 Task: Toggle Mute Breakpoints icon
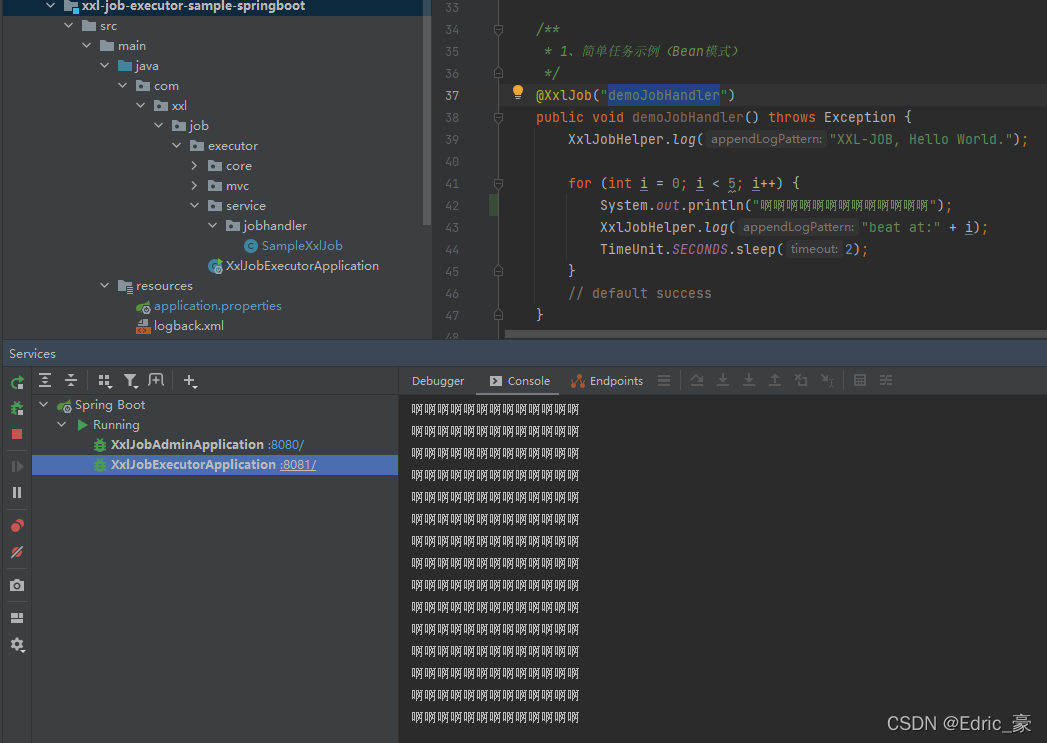17,552
